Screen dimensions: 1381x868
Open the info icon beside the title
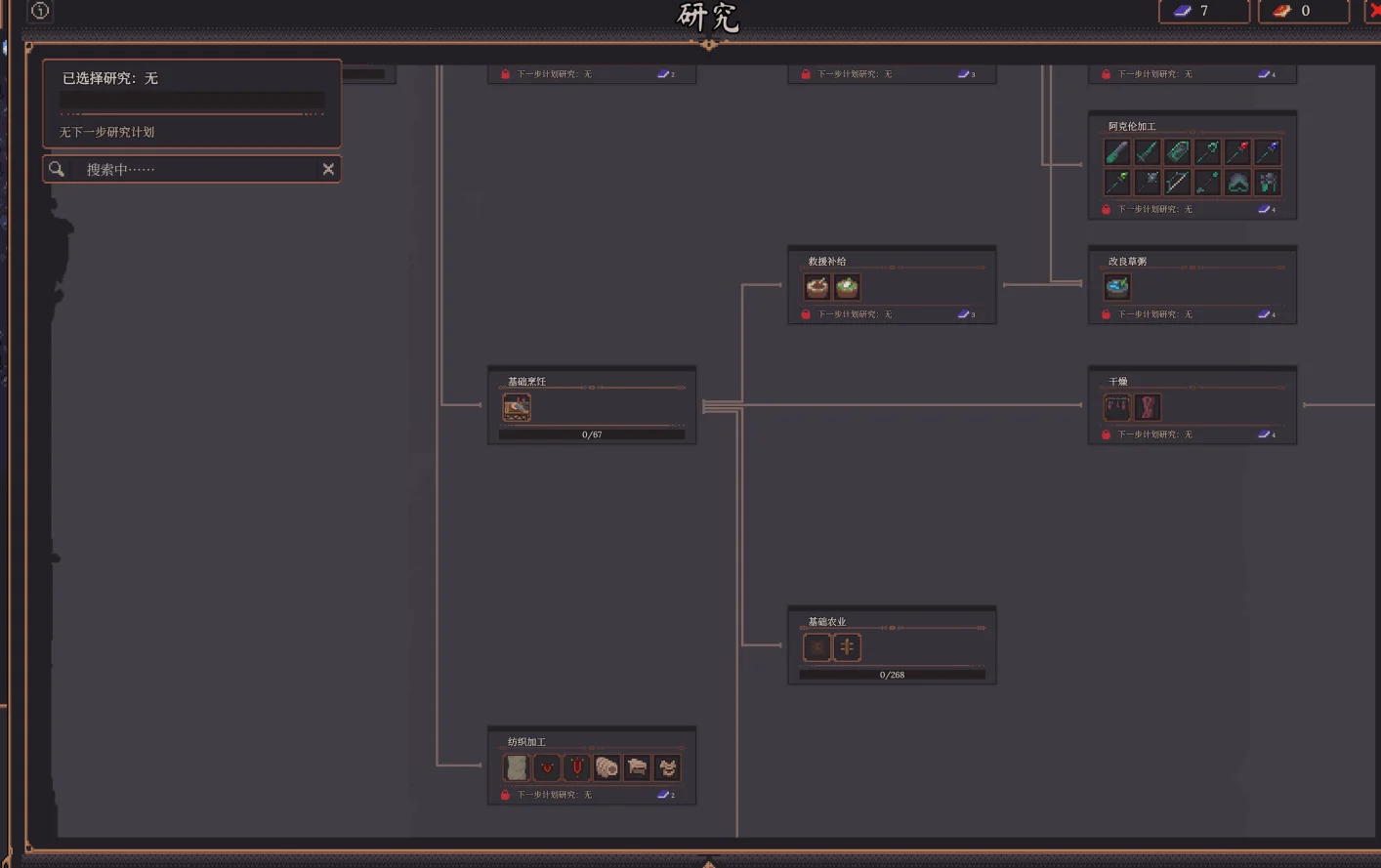(40, 11)
